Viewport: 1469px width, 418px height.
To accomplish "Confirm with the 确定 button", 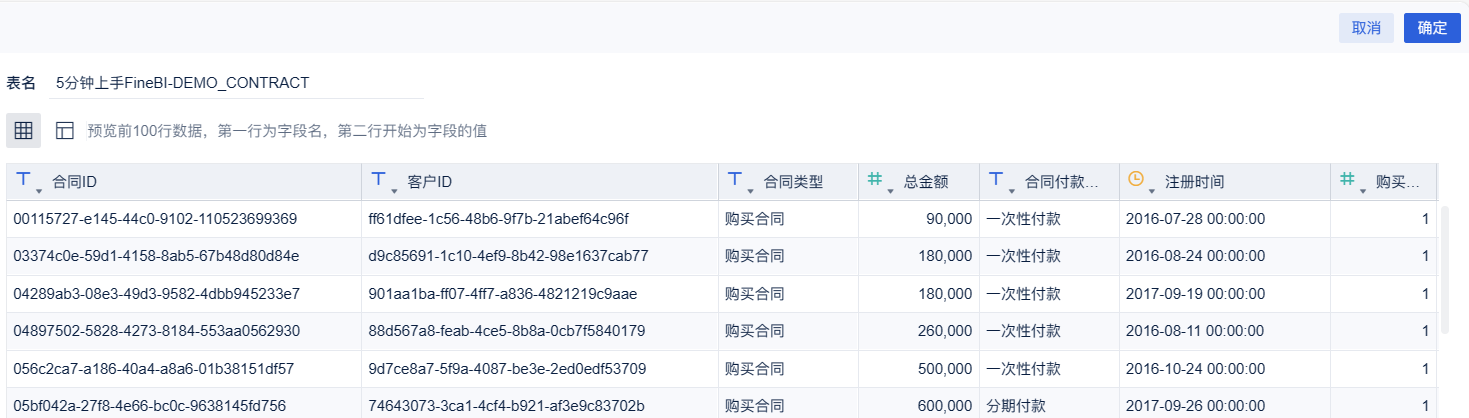I will point(1432,28).
